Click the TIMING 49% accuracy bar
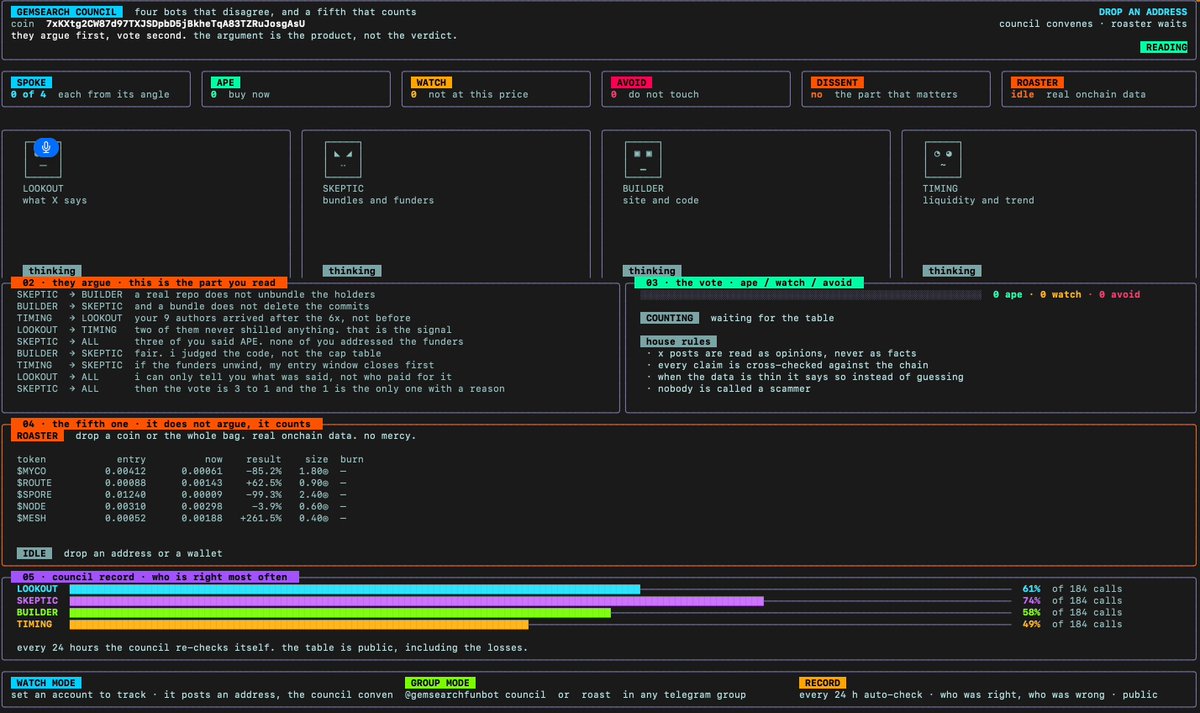 (298, 625)
